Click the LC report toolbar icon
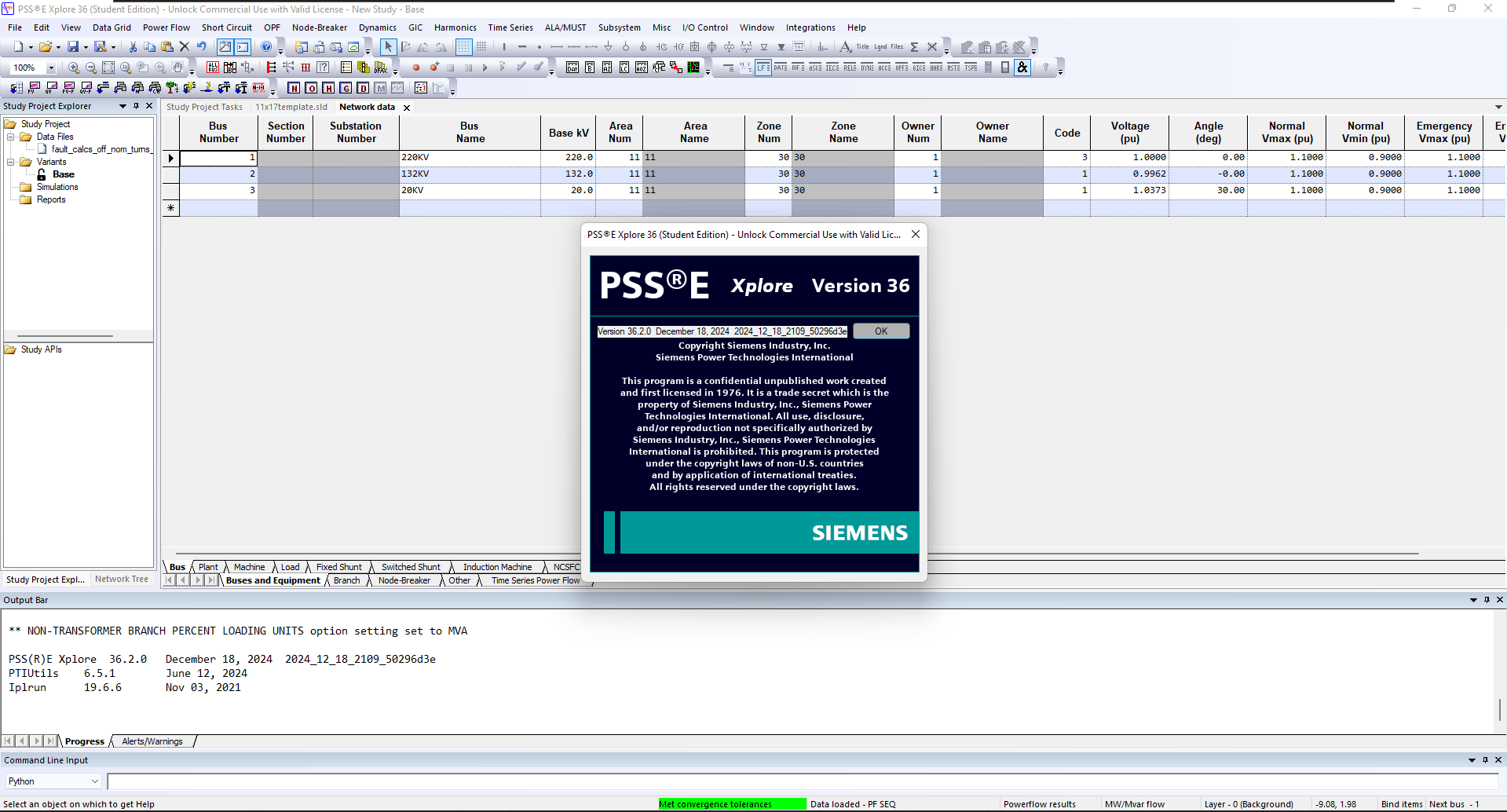 pos(624,68)
